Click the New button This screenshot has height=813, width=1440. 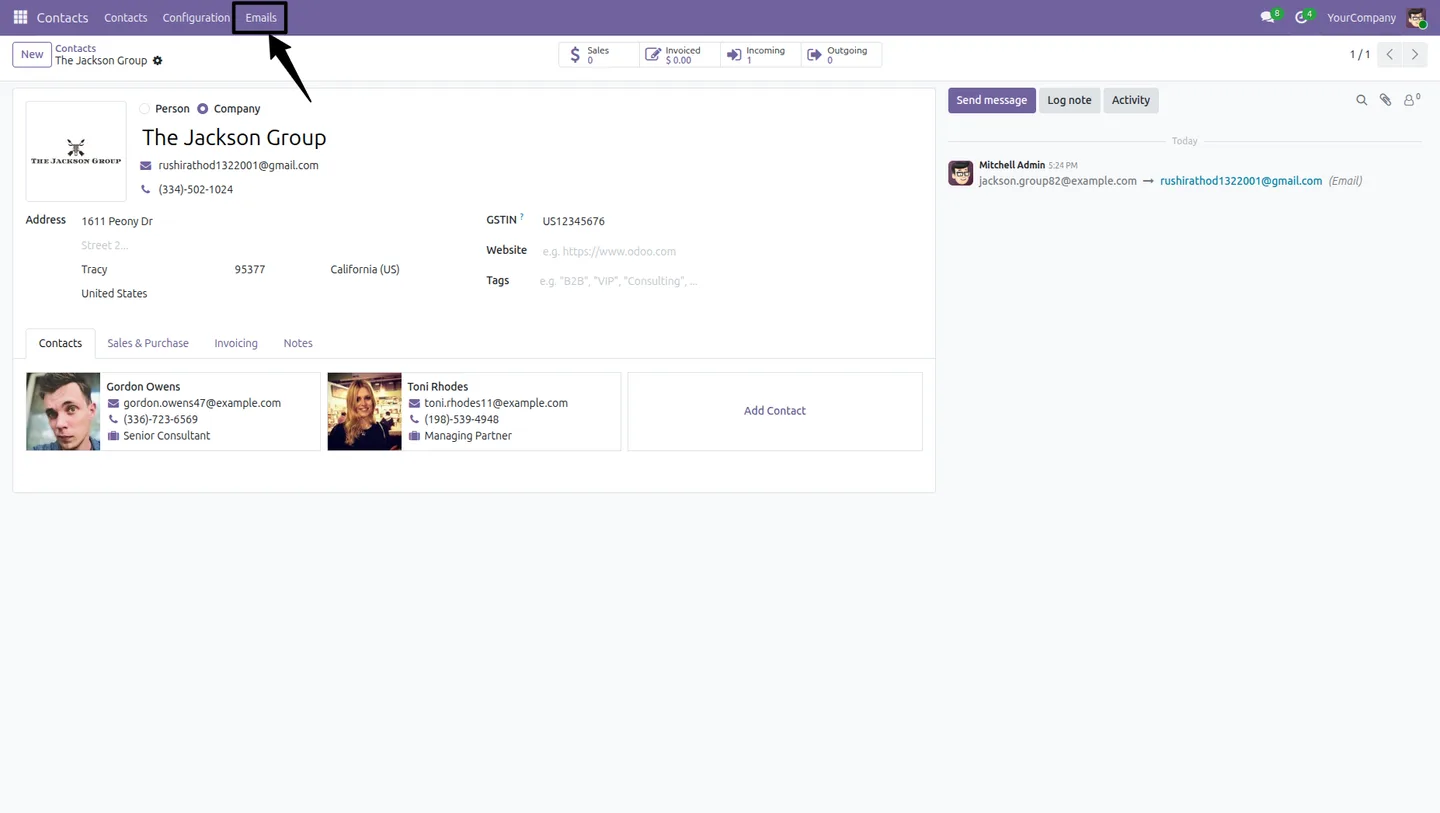coord(32,54)
